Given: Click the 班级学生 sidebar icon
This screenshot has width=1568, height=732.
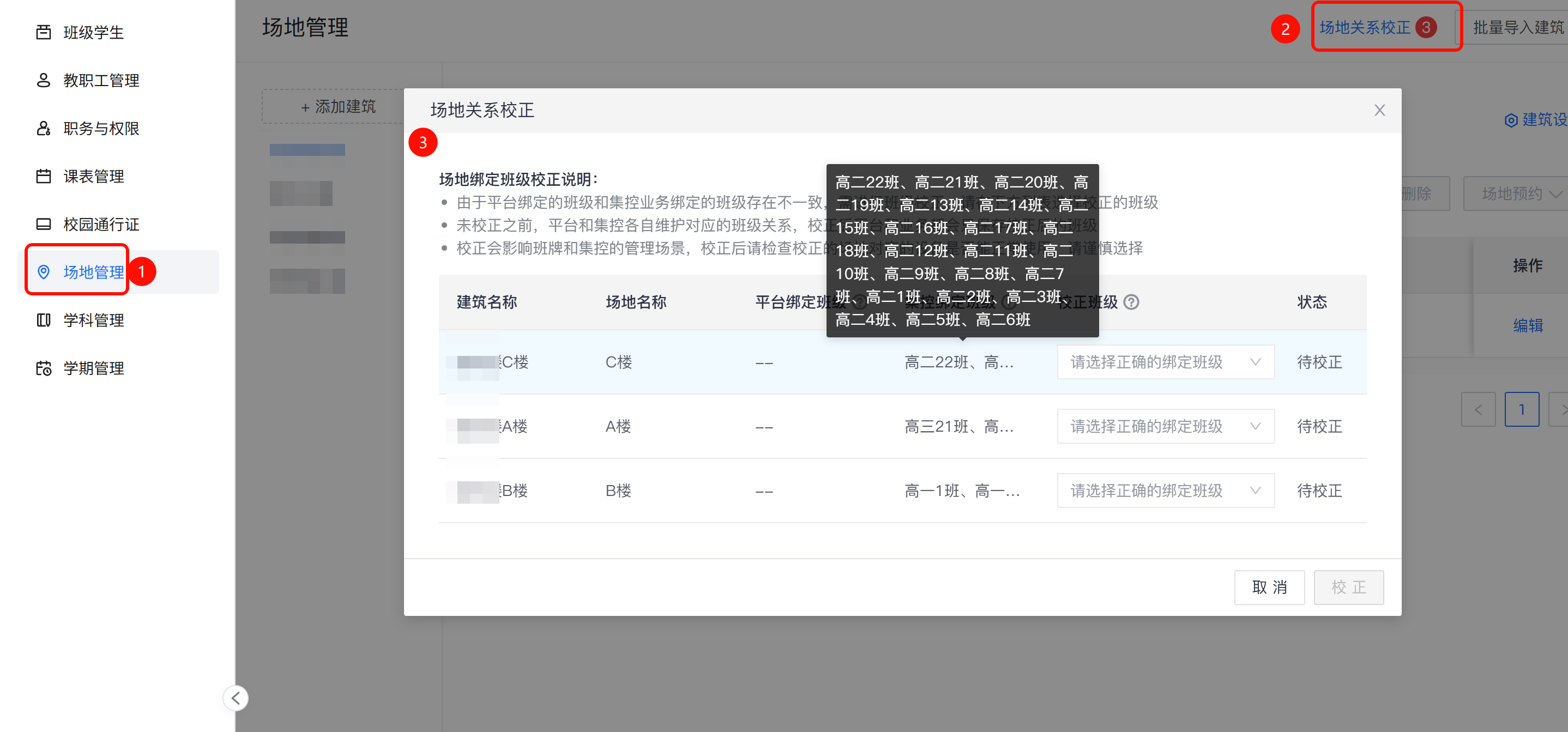Looking at the screenshot, I should pos(43,32).
